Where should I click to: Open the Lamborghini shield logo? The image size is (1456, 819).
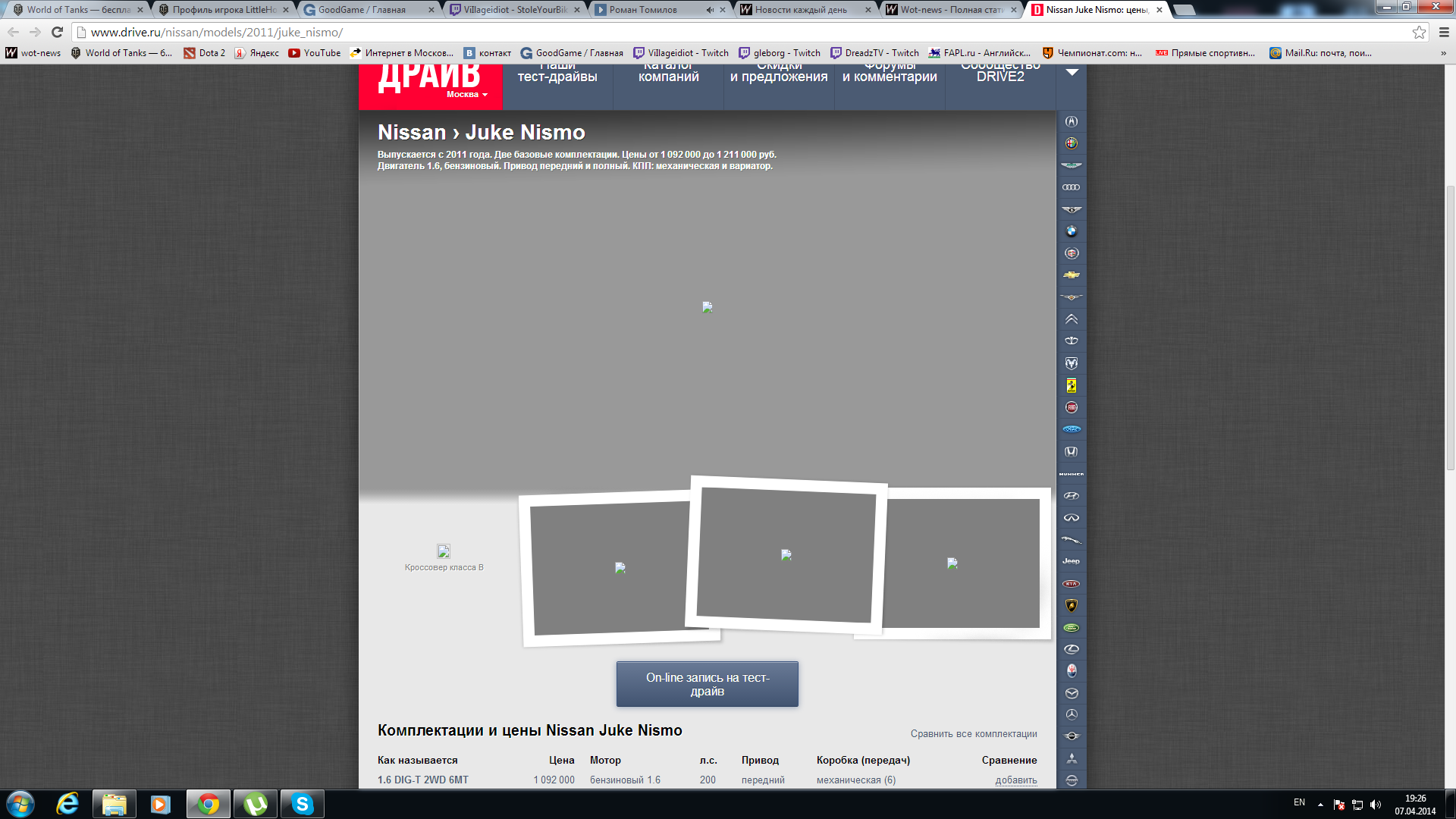pyautogui.click(x=1072, y=606)
